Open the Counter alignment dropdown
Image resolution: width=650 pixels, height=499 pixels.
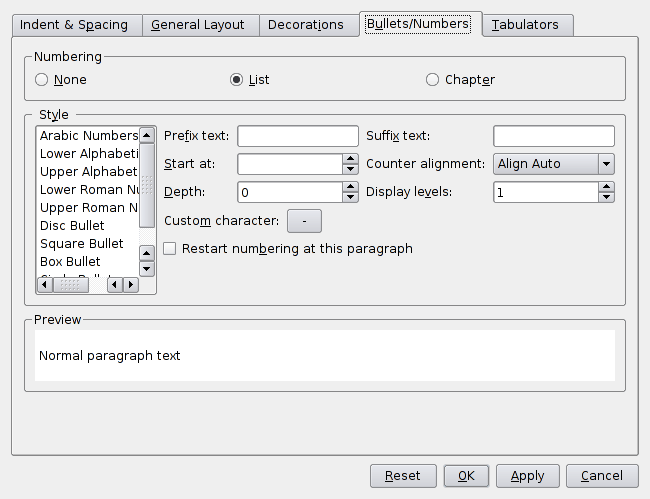553,164
